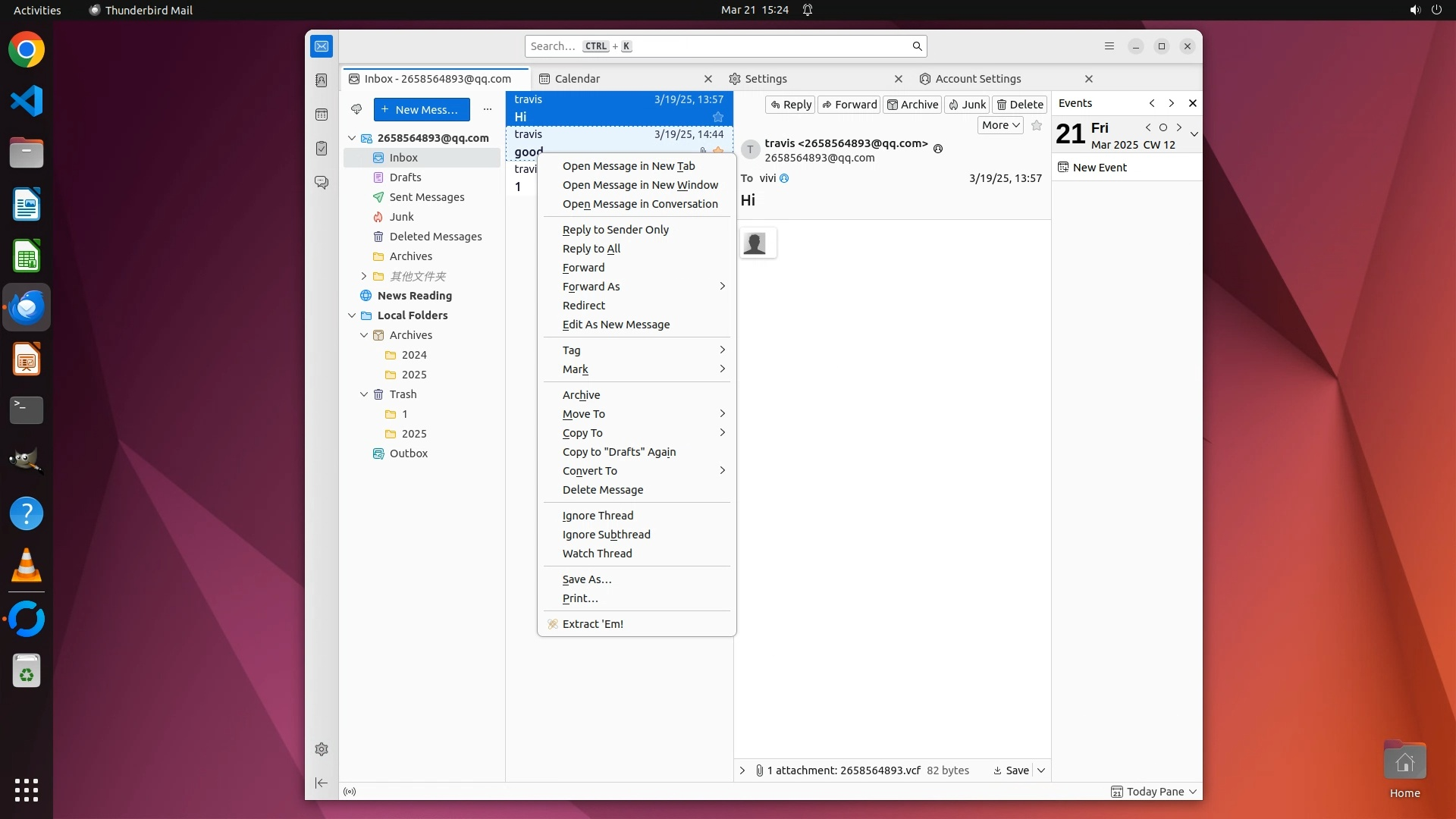The height and width of the screenshot is (819, 1456).
Task: Click New Event in Events pane
Action: (x=1099, y=168)
